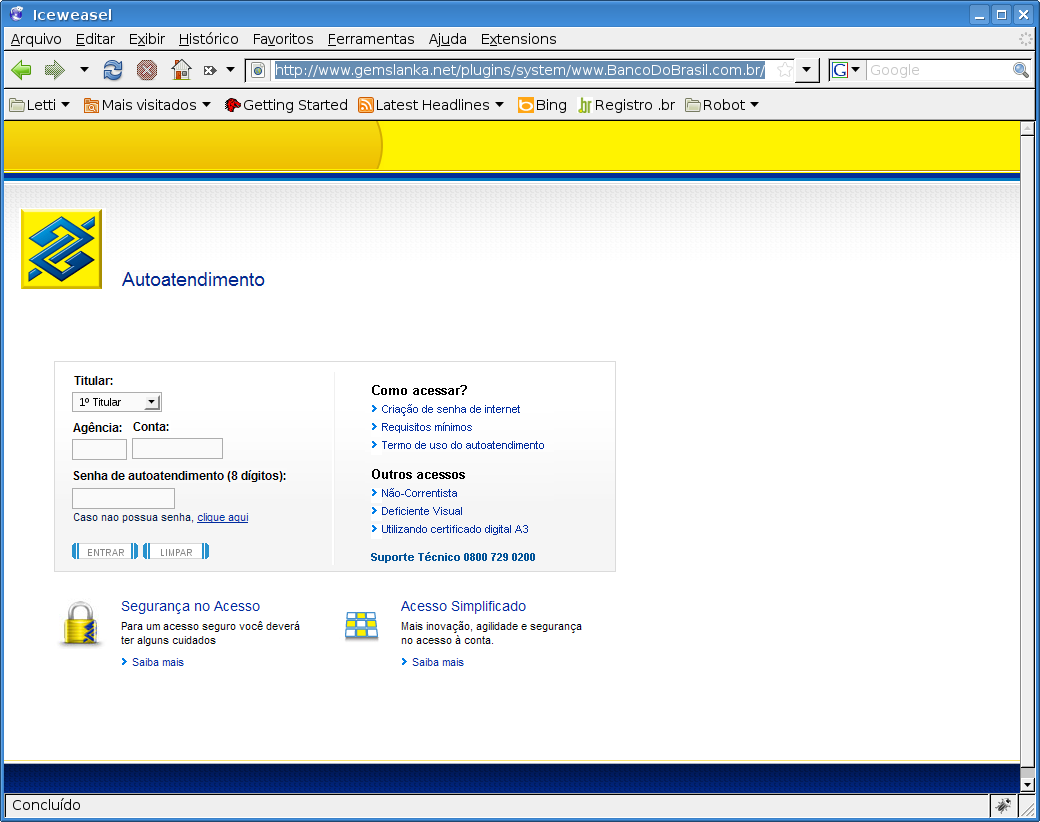Open the Ferramentas menu
This screenshot has height=822, width=1040.
coord(371,39)
